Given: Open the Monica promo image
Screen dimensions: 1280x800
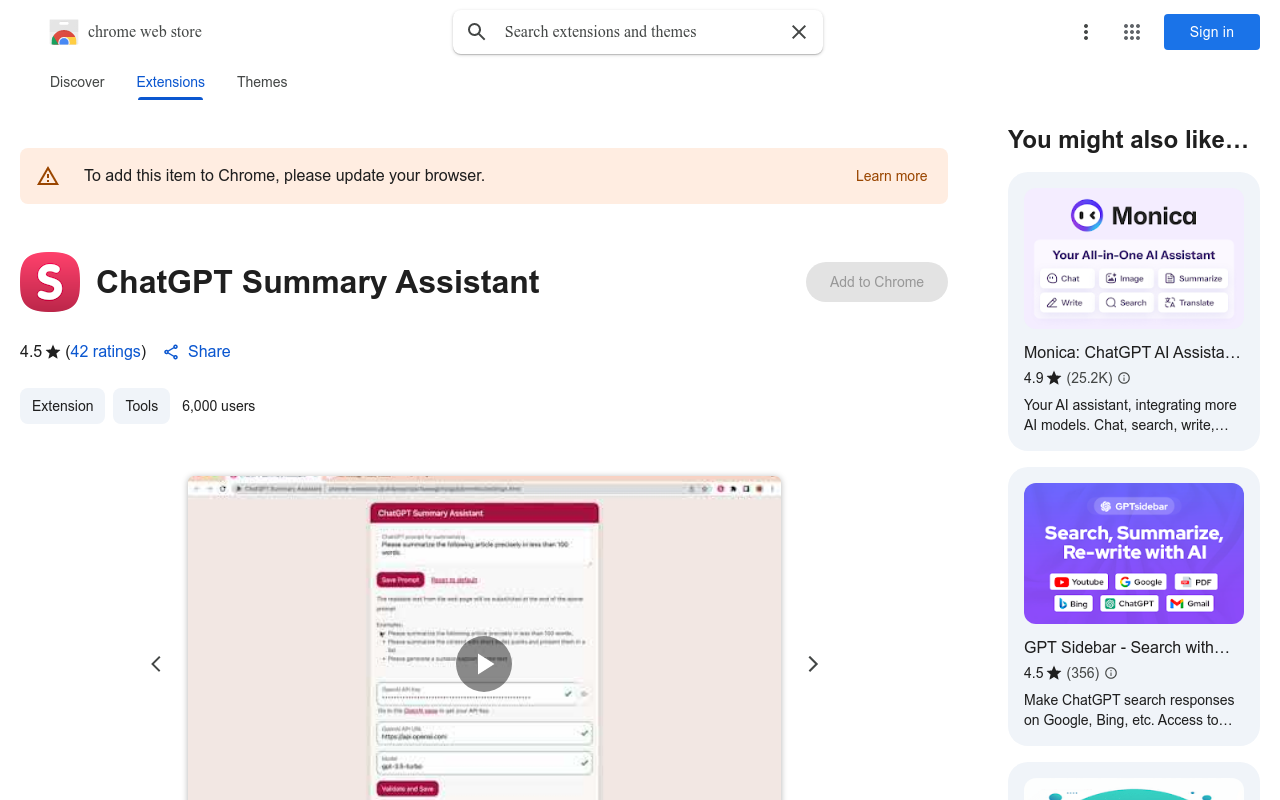Looking at the screenshot, I should coord(1134,258).
